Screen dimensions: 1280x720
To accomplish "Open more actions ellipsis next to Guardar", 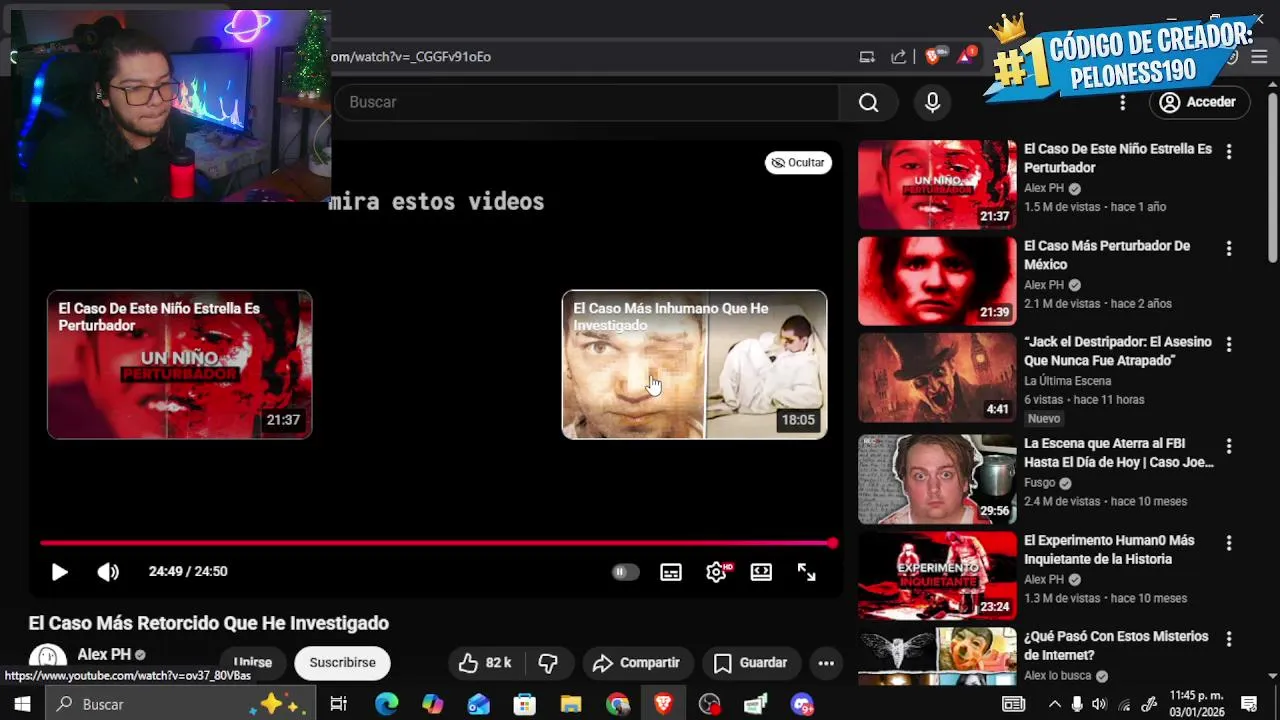I will [x=826, y=663].
